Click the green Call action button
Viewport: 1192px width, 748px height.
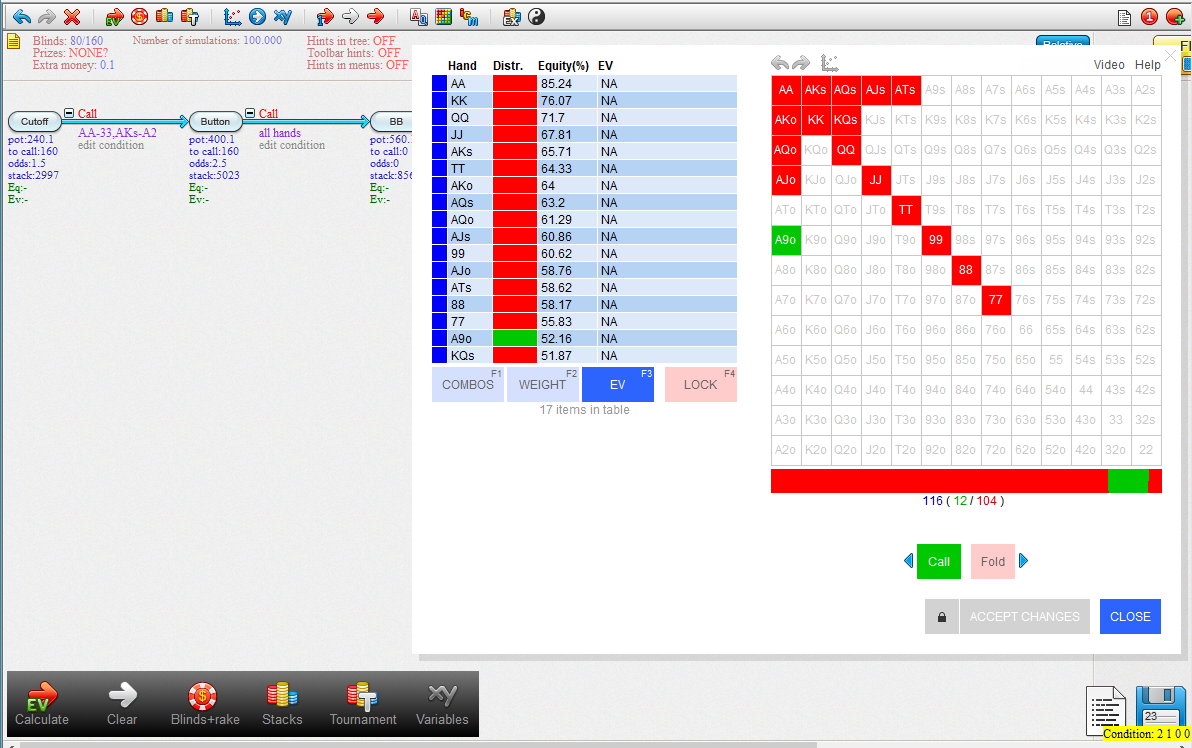click(939, 562)
